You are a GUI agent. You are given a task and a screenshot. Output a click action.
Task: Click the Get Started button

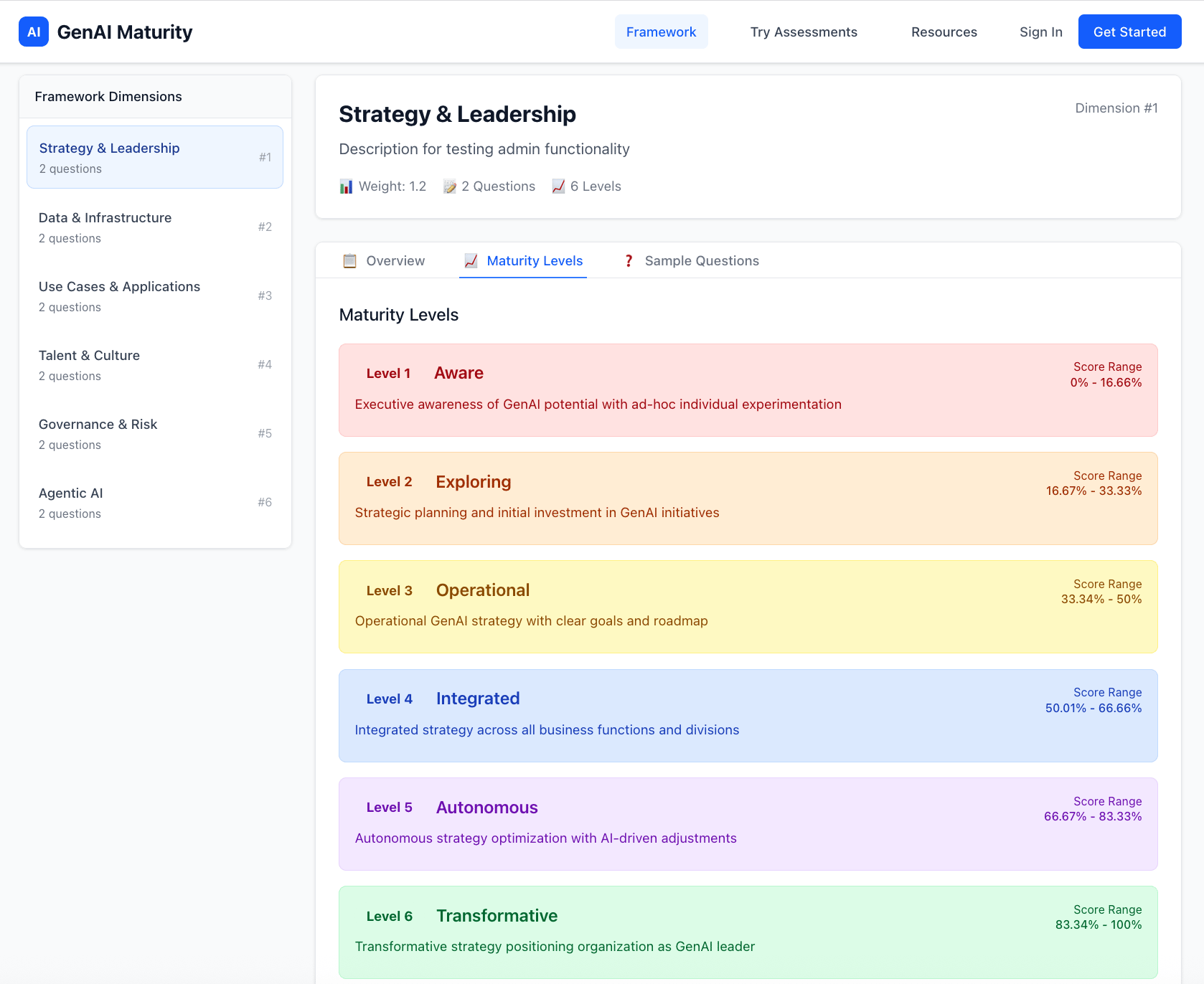1129,32
